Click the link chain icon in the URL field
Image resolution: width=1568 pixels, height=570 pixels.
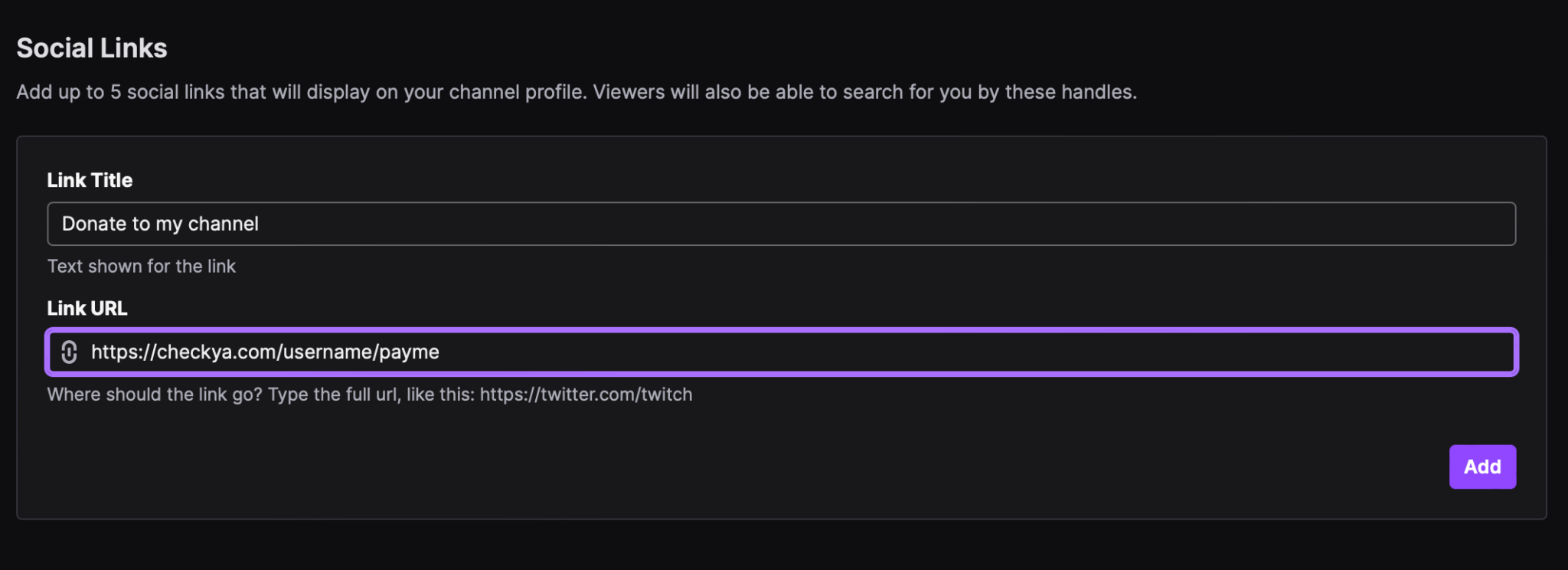(x=70, y=352)
